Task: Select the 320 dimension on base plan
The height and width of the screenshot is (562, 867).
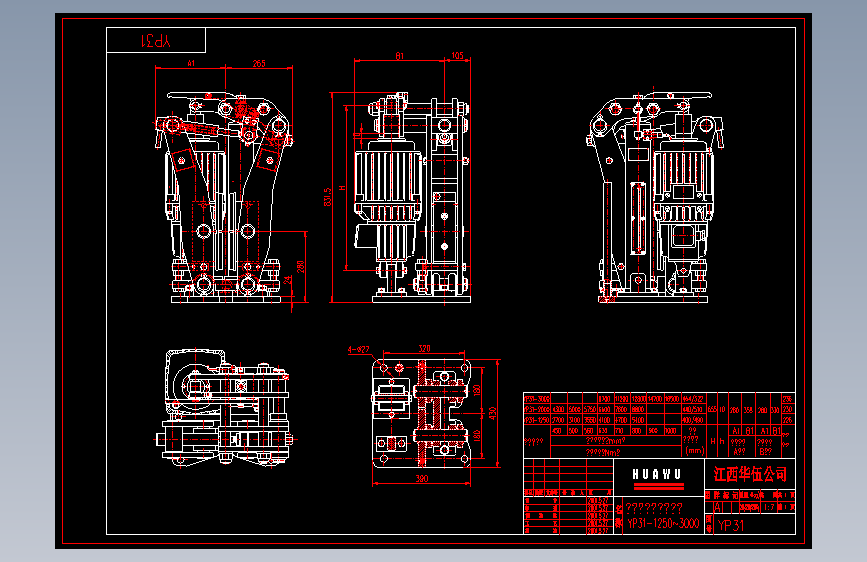Action: 424,348
